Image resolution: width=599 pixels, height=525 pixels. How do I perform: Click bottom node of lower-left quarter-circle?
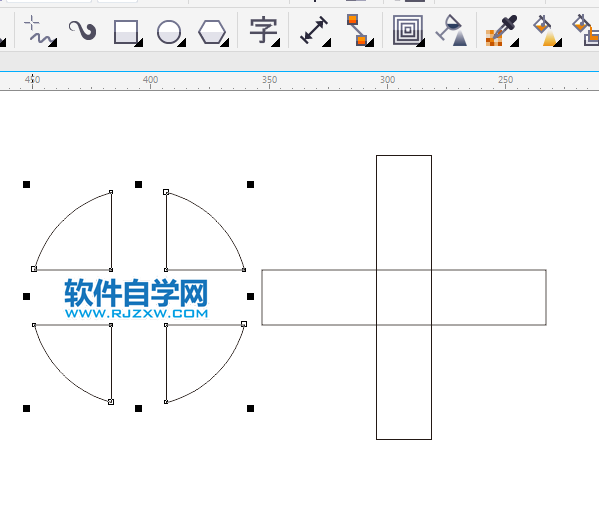111,402
